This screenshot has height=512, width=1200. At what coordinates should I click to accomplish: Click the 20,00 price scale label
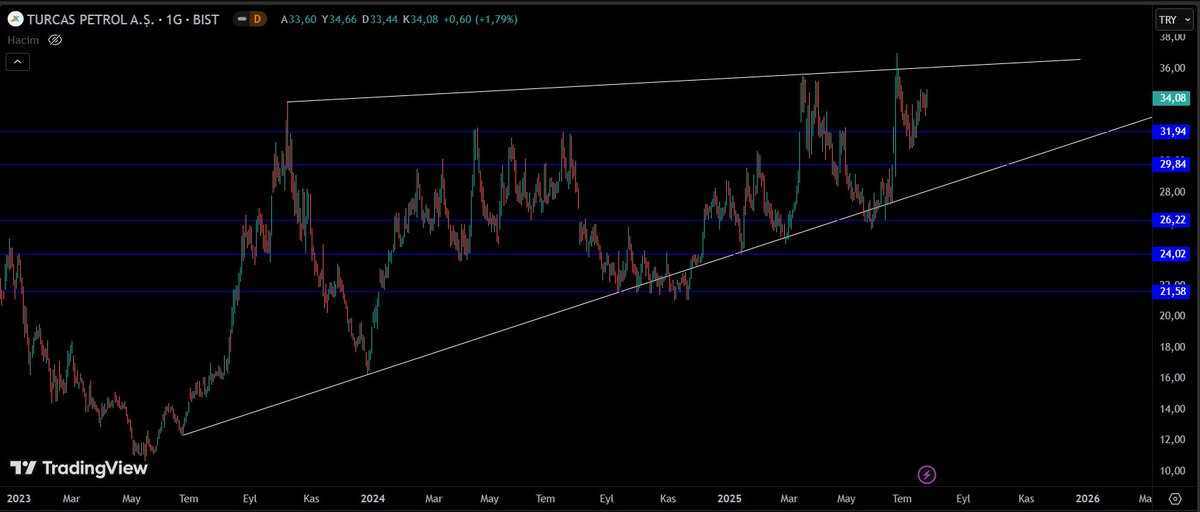(1172, 316)
